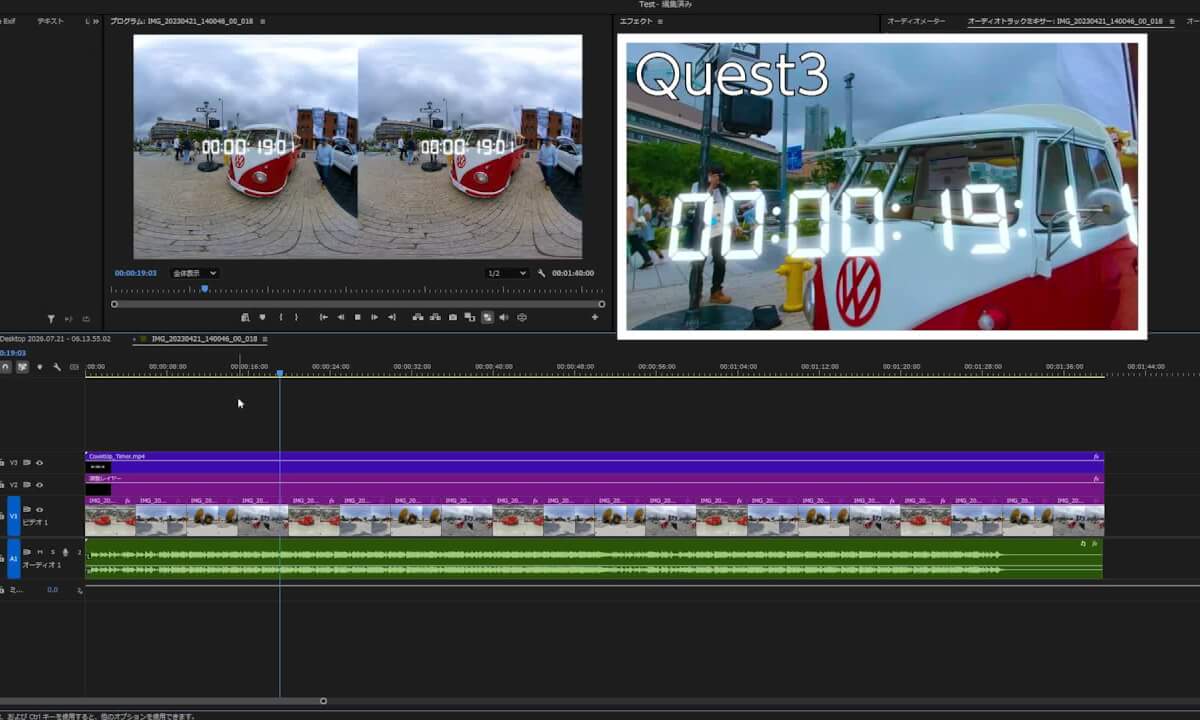
Task: Toggle V3 track output eye icon
Action: click(x=40, y=463)
